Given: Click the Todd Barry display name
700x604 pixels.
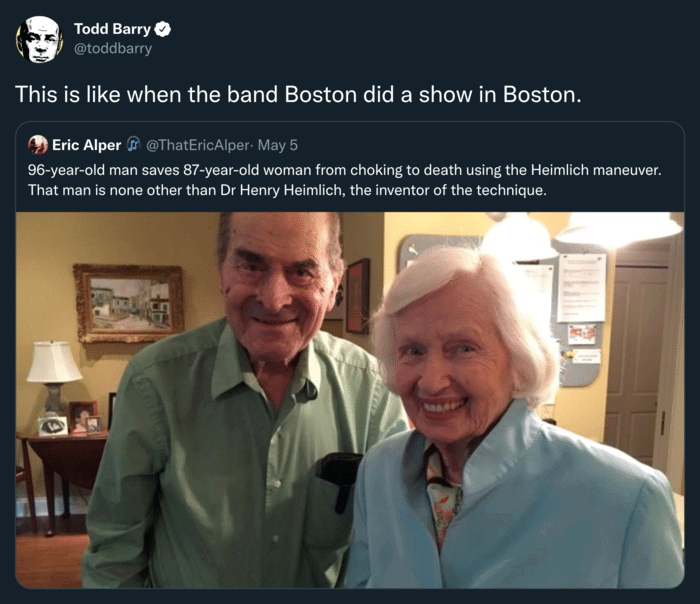Looking at the screenshot, I should click(112, 29).
